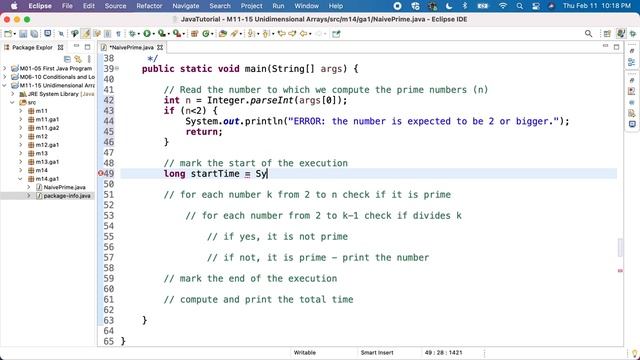
Task: Jump to Previous Annotation icon
Action: tap(266, 34)
